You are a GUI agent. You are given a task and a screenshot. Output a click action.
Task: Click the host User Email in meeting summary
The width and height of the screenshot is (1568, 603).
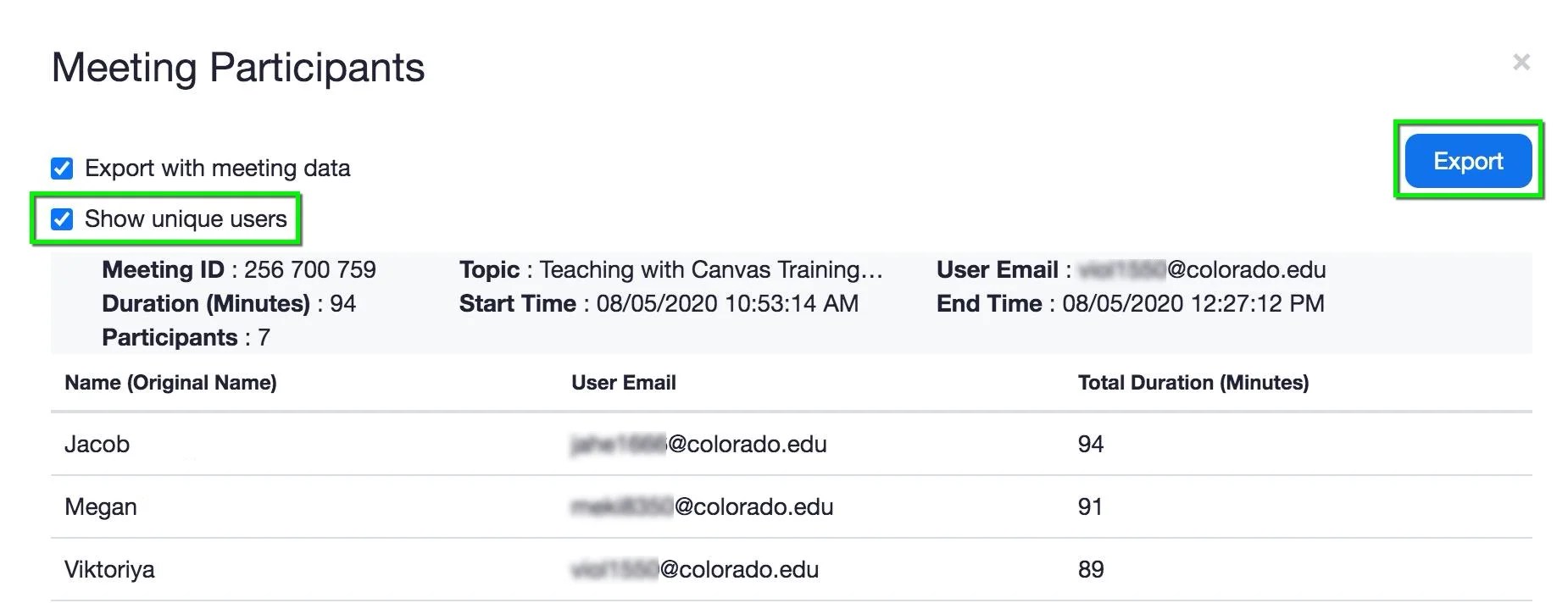[x=1204, y=269]
